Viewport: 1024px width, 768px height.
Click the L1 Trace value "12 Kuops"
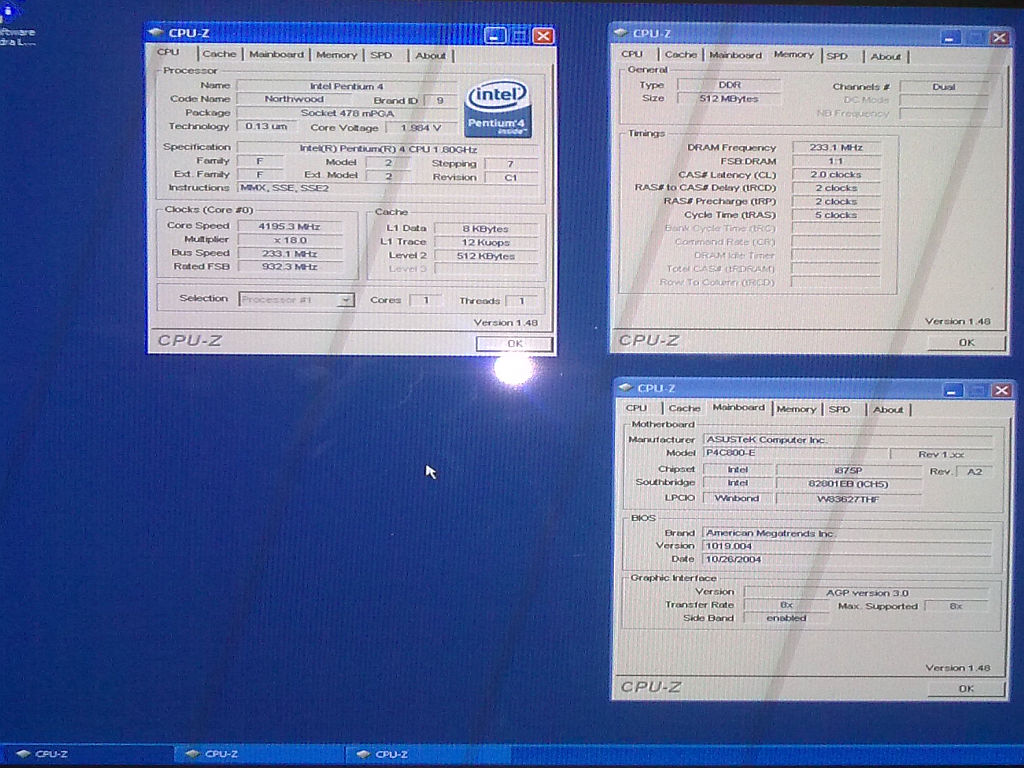point(486,242)
